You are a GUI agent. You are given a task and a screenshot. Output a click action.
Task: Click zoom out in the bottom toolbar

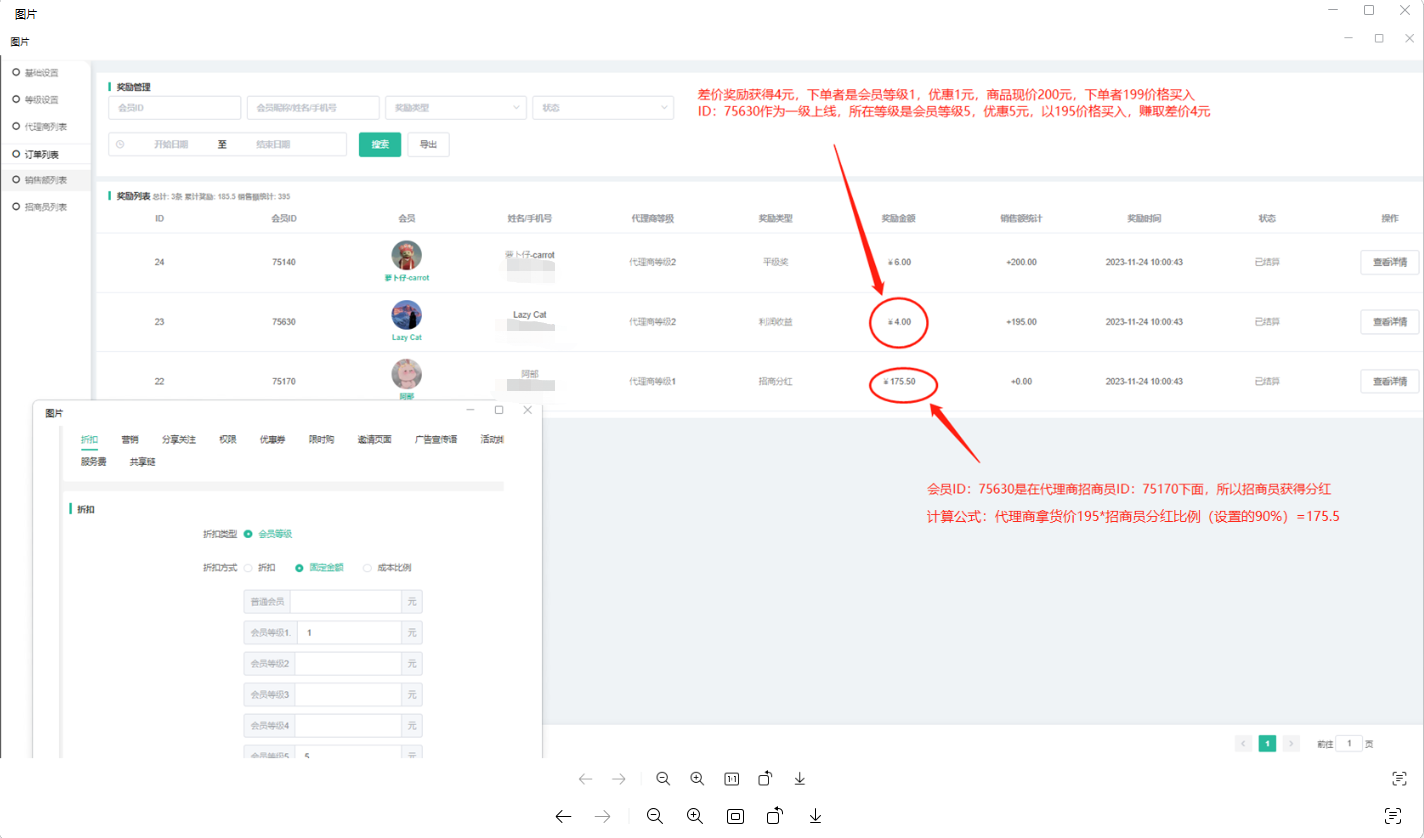click(x=655, y=816)
